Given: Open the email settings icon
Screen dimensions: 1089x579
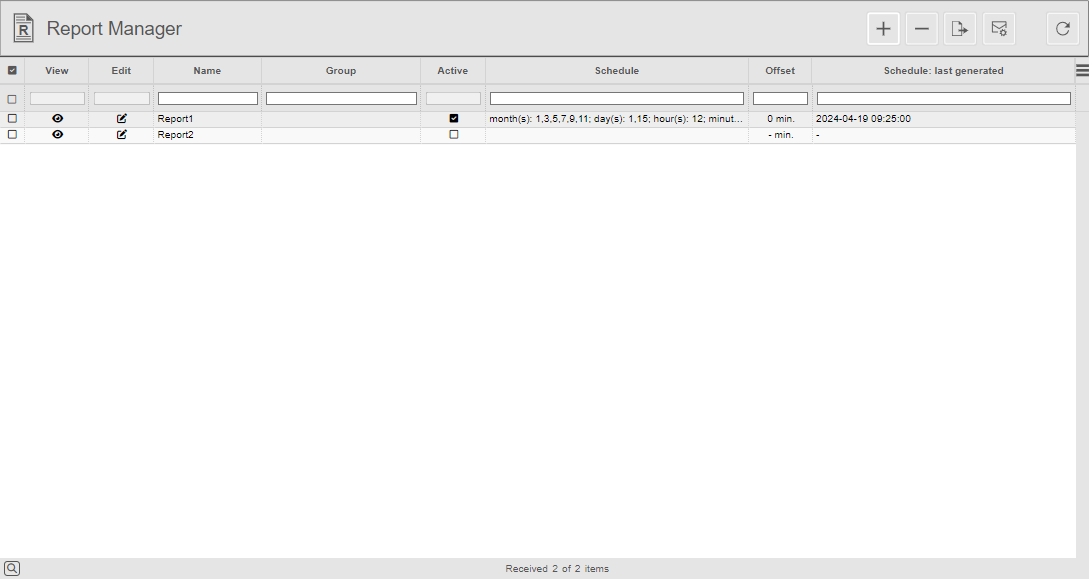Looking at the screenshot, I should [x=998, y=28].
